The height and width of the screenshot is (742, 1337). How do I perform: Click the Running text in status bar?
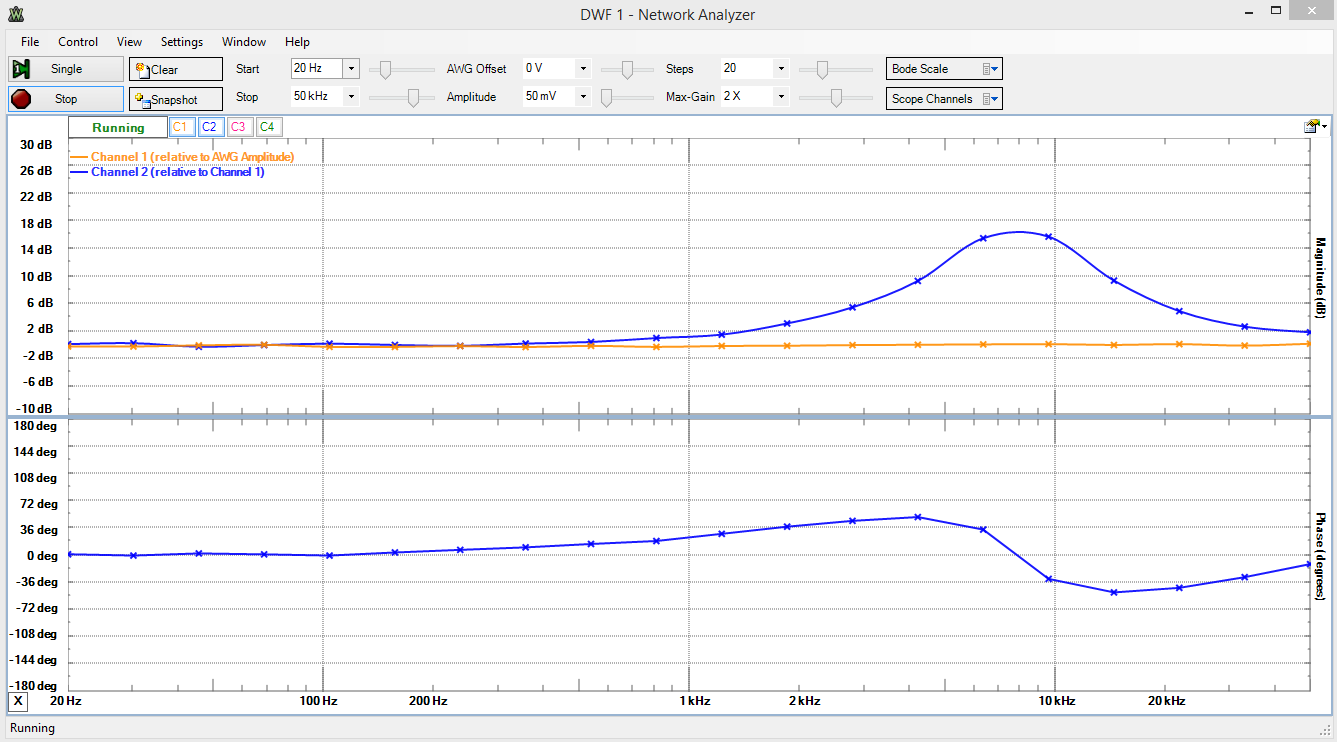pos(32,728)
